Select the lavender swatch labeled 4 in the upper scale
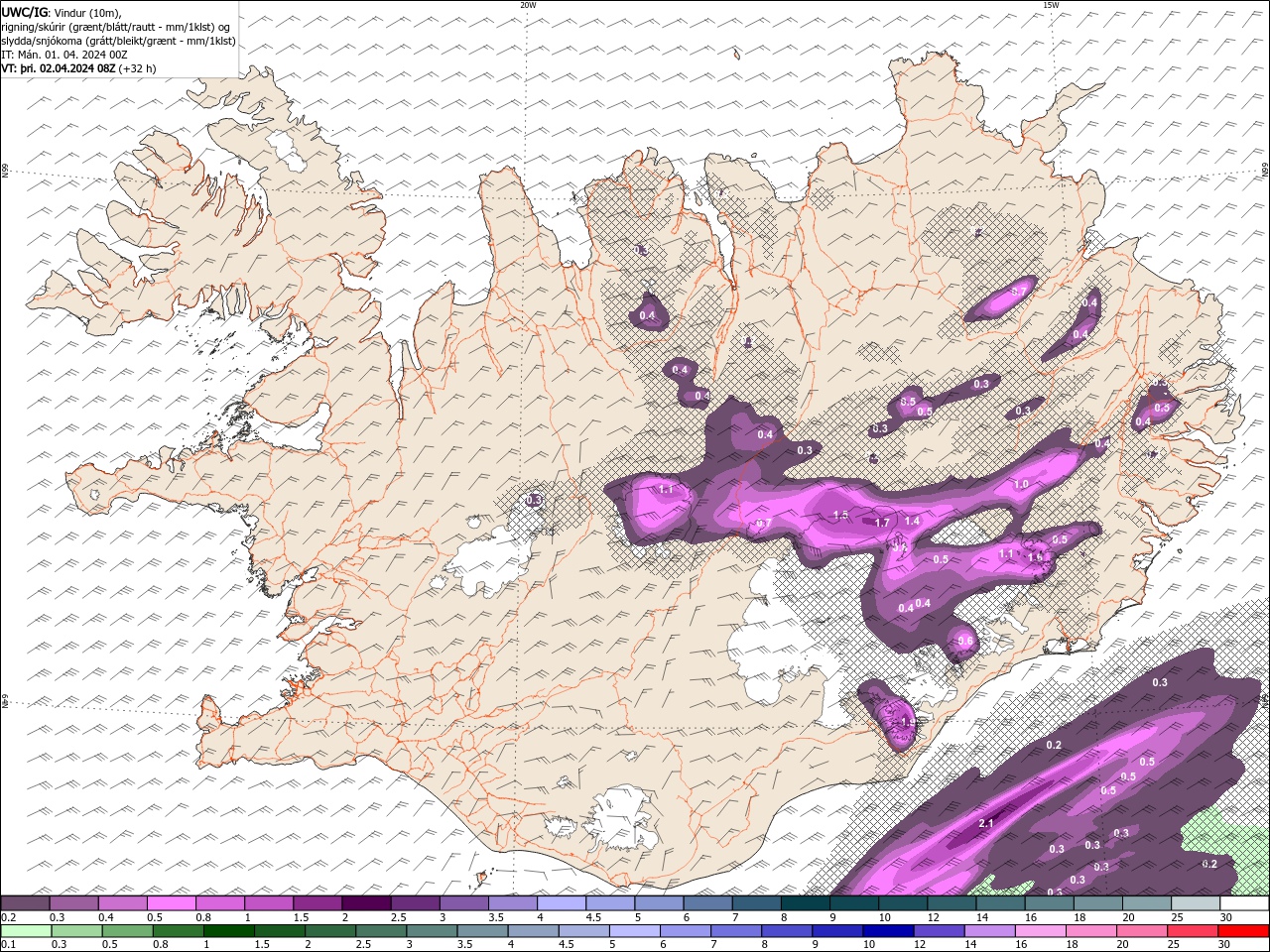Viewport: 1270px width, 952px height. tap(562, 903)
